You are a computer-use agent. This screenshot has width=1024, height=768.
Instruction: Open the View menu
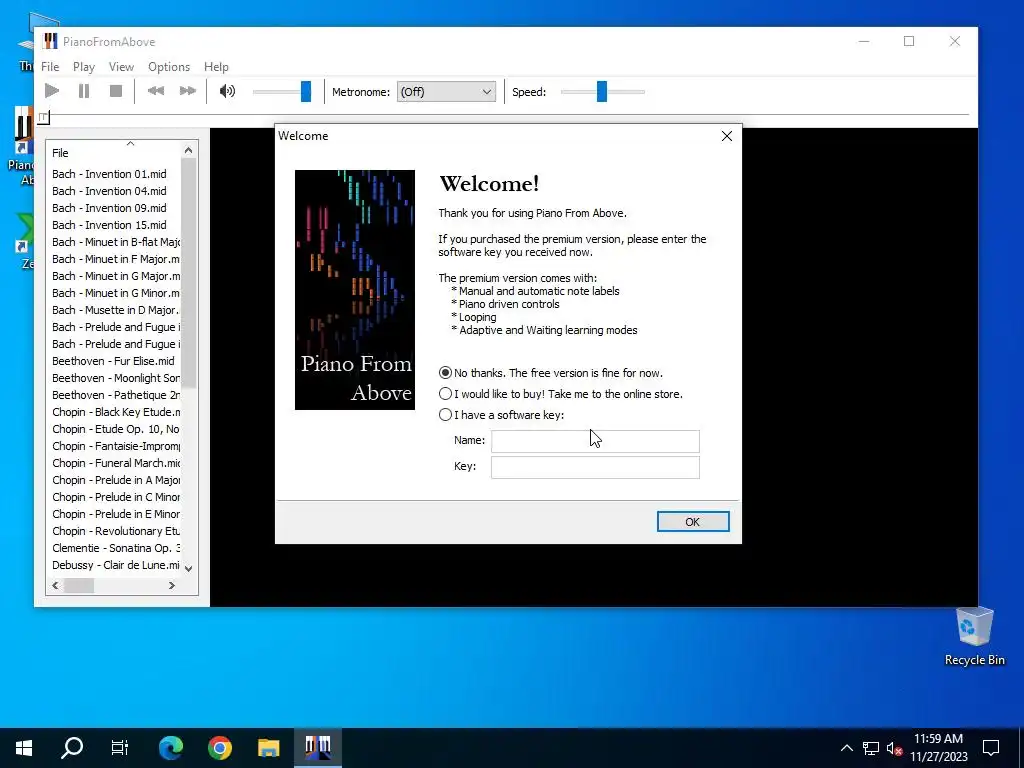click(121, 67)
